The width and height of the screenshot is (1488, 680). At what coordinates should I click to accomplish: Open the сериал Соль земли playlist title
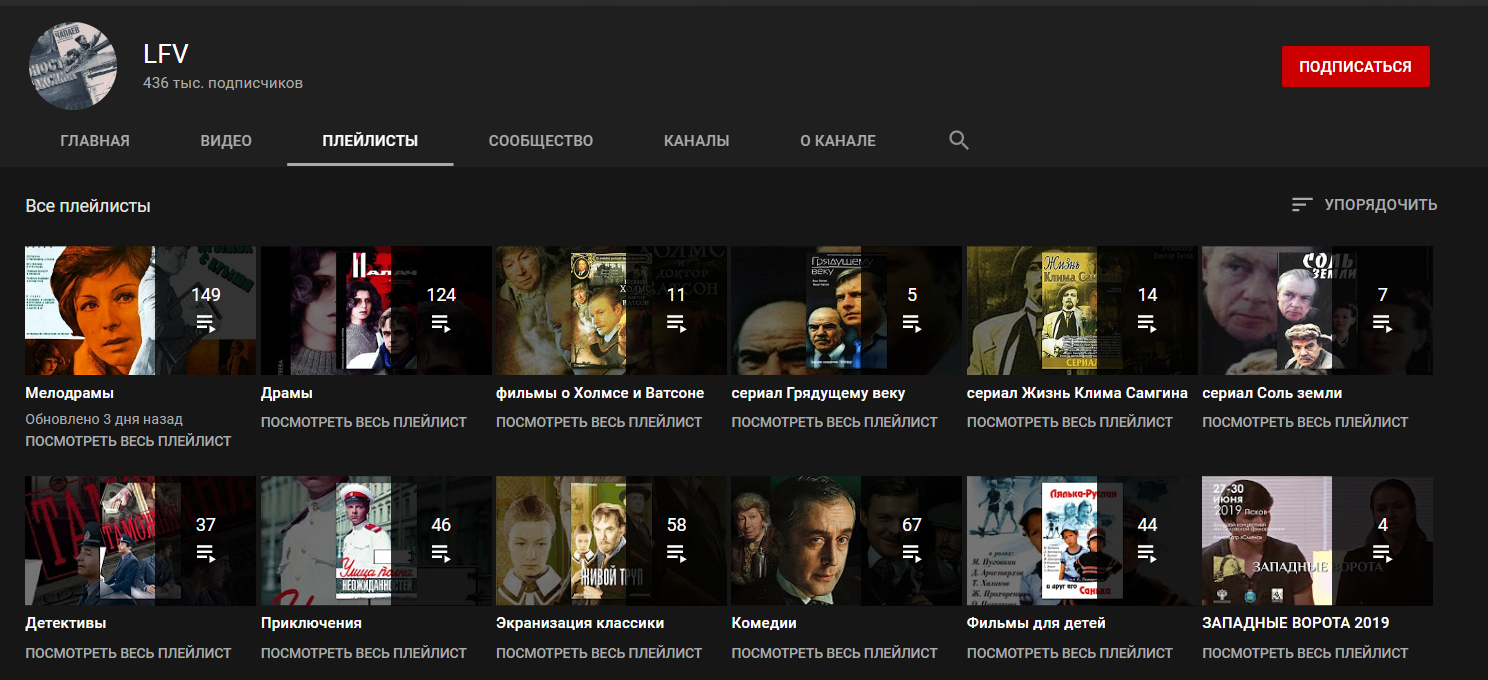pyautogui.click(x=1272, y=393)
